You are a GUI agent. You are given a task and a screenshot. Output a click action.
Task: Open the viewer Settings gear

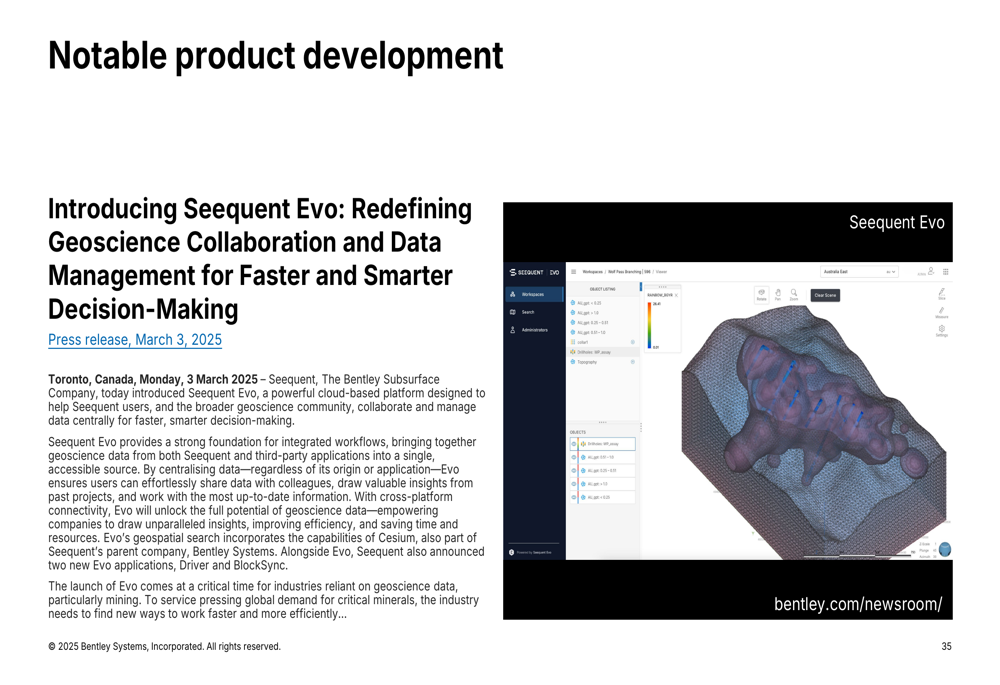pos(942,330)
